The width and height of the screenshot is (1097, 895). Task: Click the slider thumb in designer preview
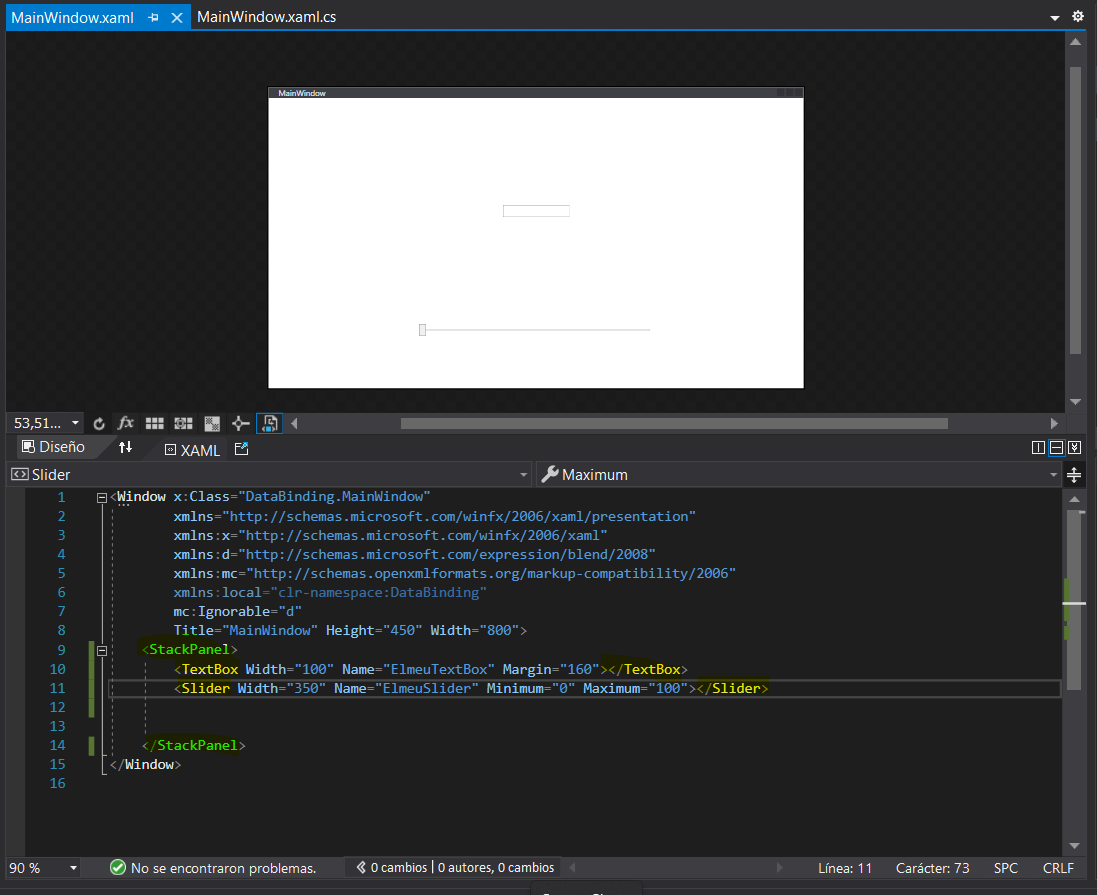(x=422, y=330)
